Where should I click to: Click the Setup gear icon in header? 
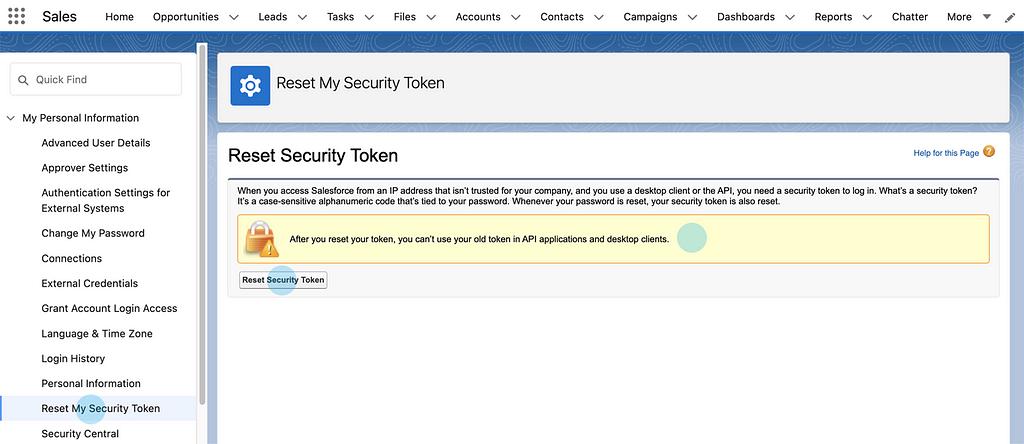(250, 85)
